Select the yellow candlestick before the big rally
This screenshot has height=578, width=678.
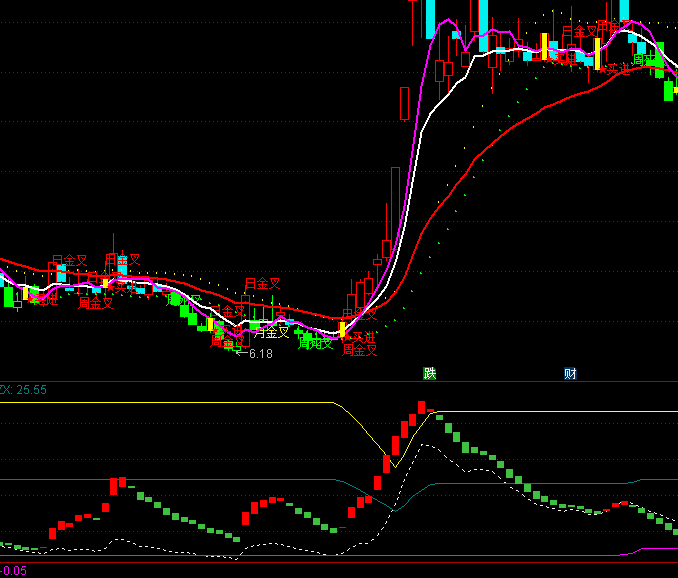click(342, 328)
